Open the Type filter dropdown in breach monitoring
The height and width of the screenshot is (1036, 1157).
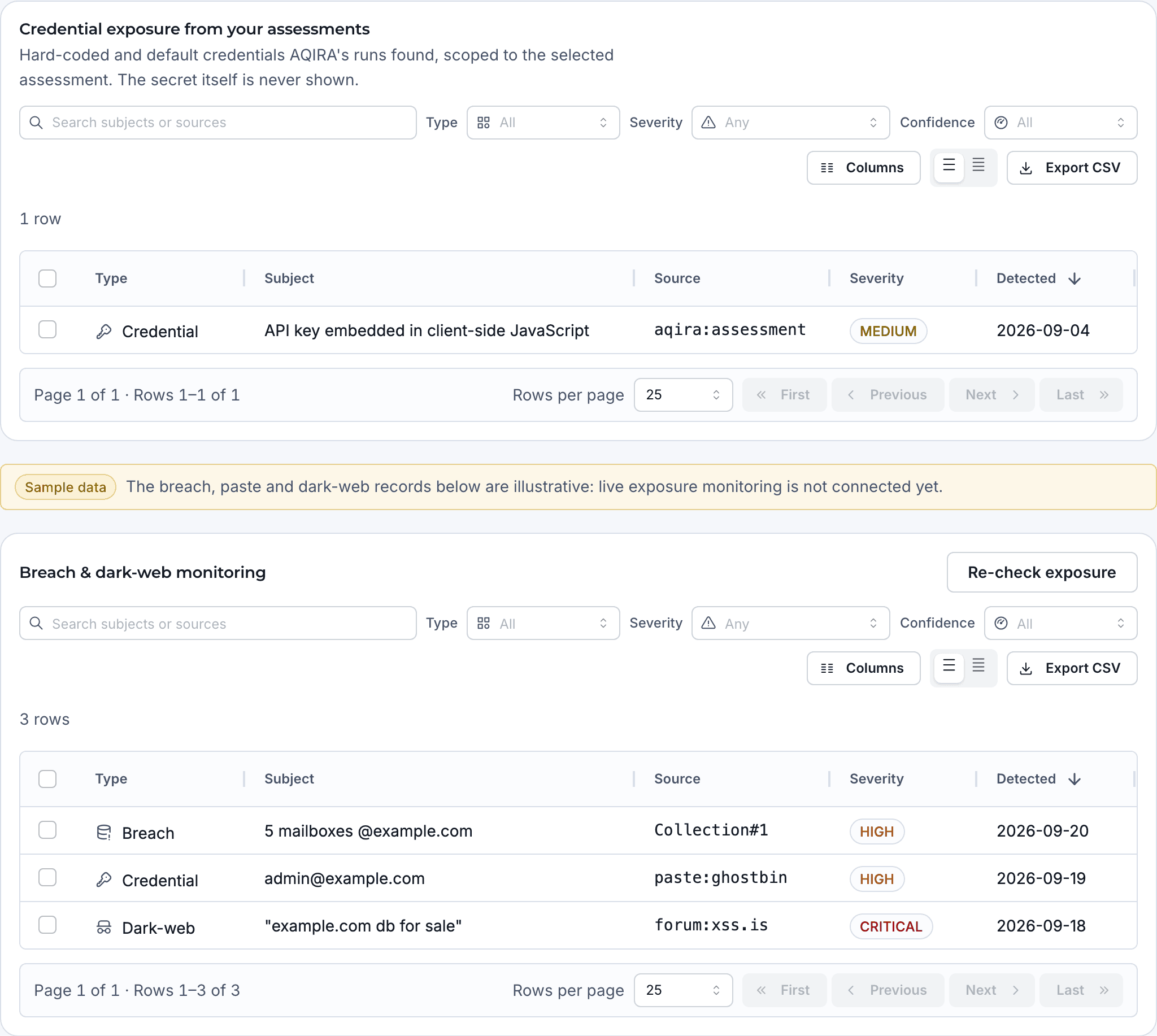click(x=543, y=623)
